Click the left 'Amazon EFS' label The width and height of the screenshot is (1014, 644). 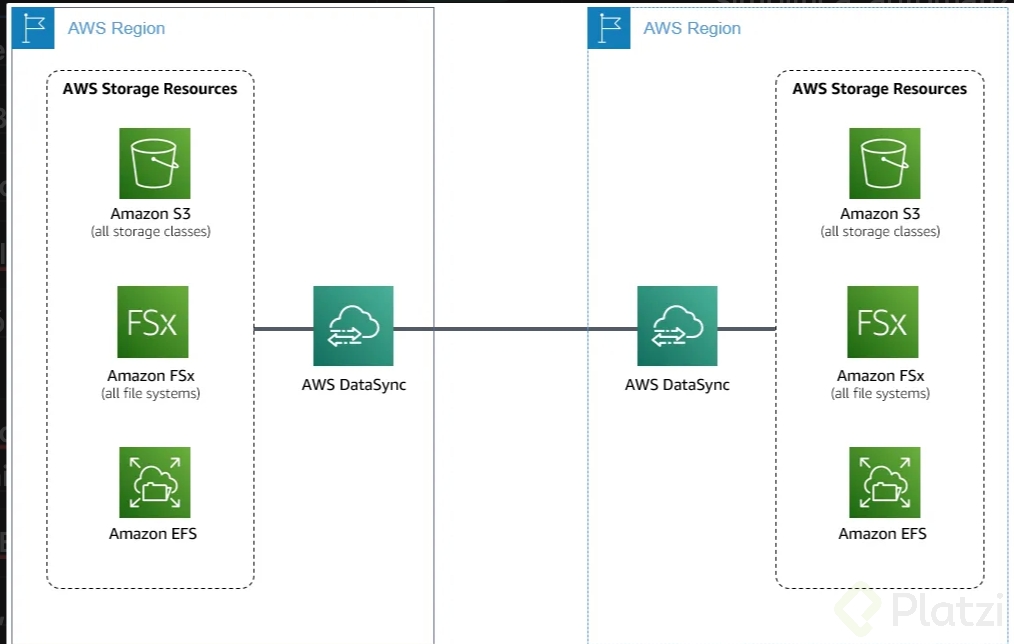click(153, 533)
